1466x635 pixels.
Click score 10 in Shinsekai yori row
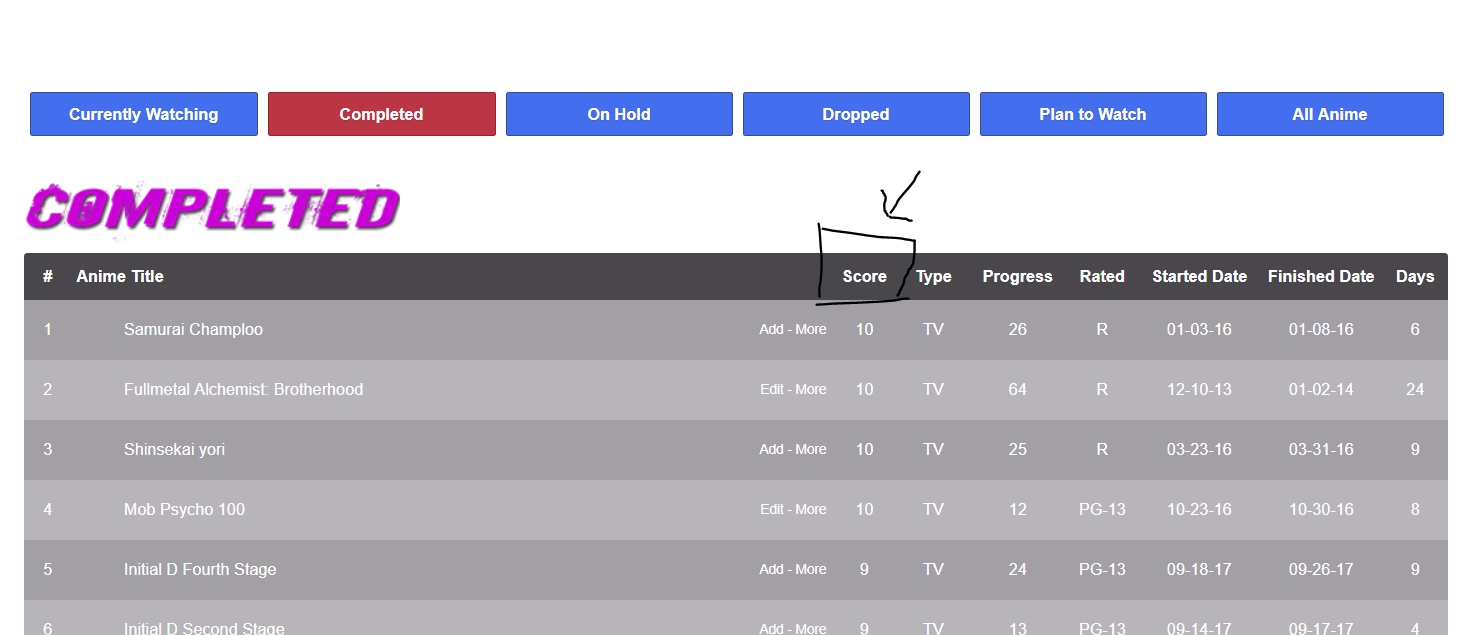pyautogui.click(x=864, y=449)
